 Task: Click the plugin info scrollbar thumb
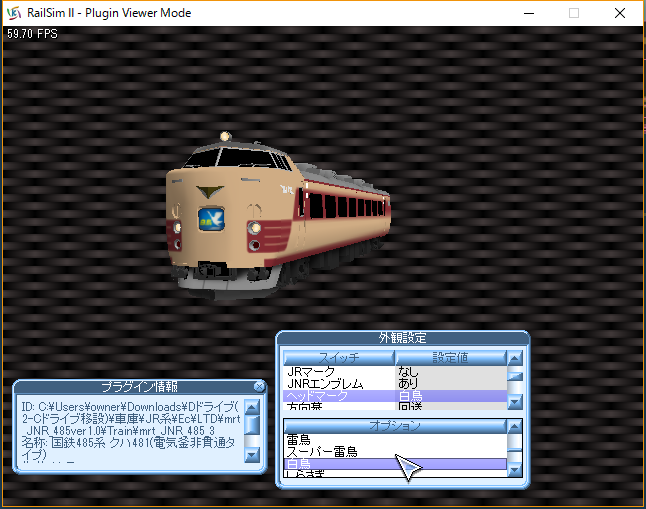tap(252, 425)
